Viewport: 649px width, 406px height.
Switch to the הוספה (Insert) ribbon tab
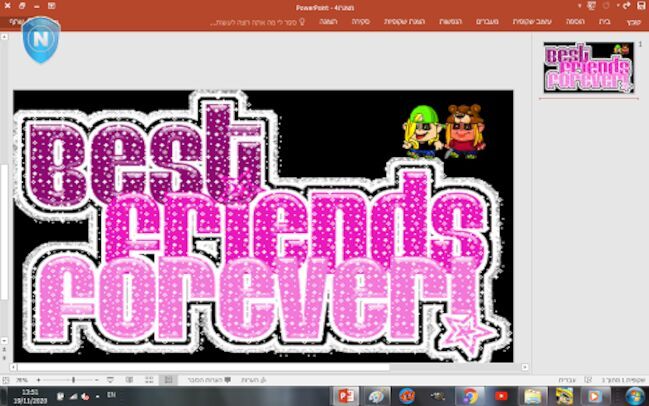(x=575, y=21)
